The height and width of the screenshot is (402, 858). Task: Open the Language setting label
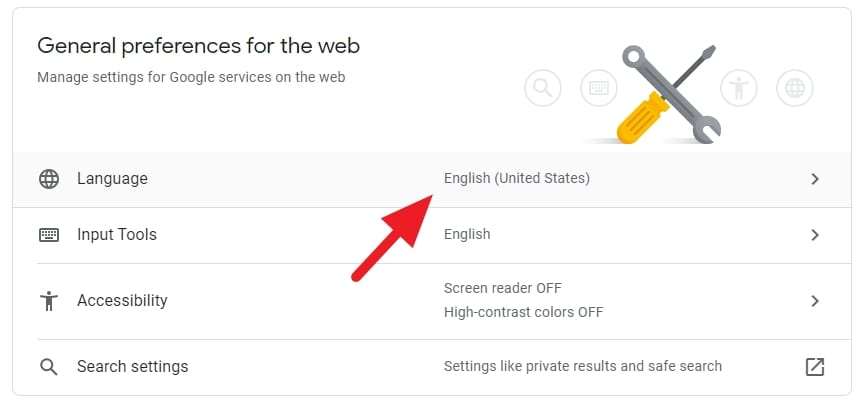click(112, 179)
